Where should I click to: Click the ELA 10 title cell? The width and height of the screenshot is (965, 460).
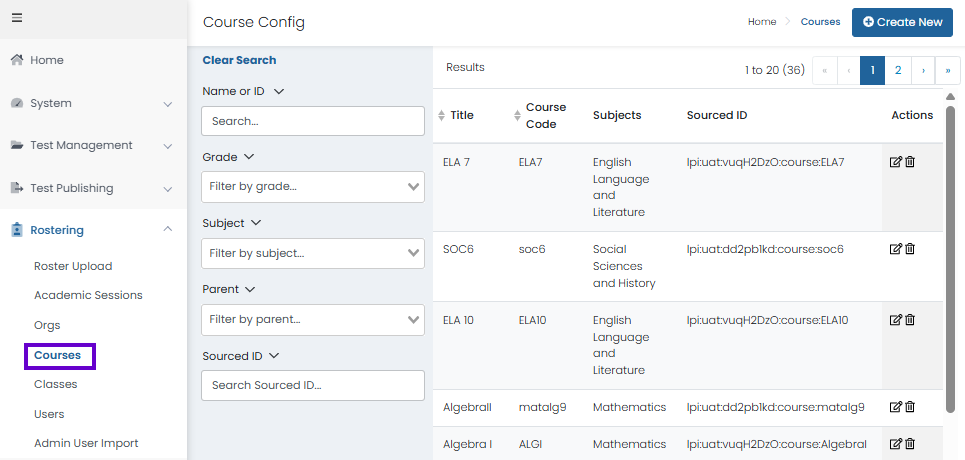pyautogui.click(x=458, y=320)
